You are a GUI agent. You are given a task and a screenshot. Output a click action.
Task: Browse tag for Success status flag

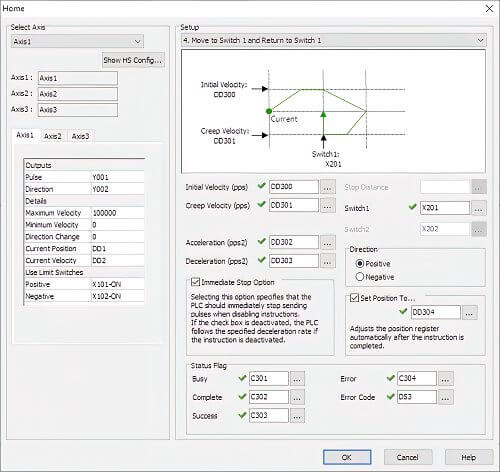[297, 416]
